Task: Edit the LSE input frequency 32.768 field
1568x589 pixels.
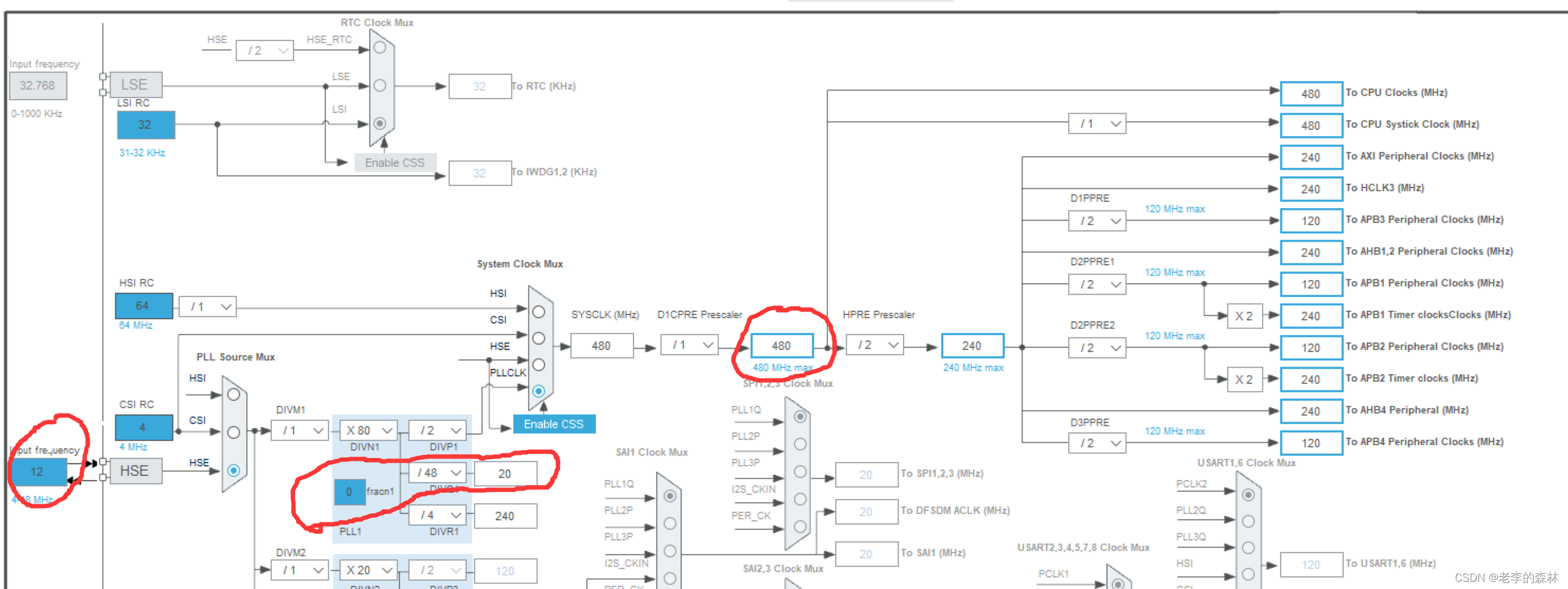Action: click(x=38, y=86)
